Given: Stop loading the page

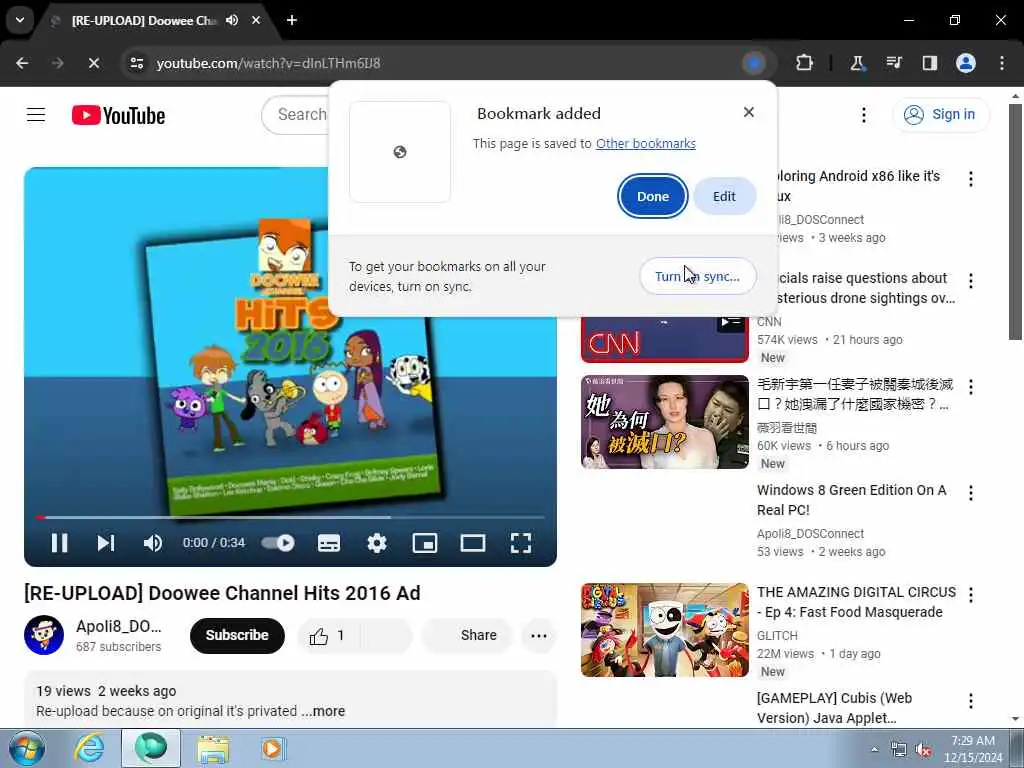Looking at the screenshot, I should (94, 63).
